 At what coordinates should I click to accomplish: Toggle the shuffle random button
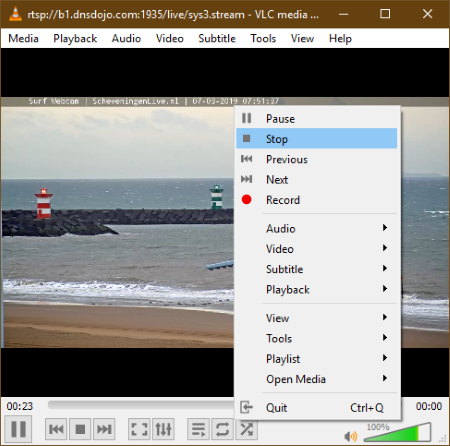point(246,429)
